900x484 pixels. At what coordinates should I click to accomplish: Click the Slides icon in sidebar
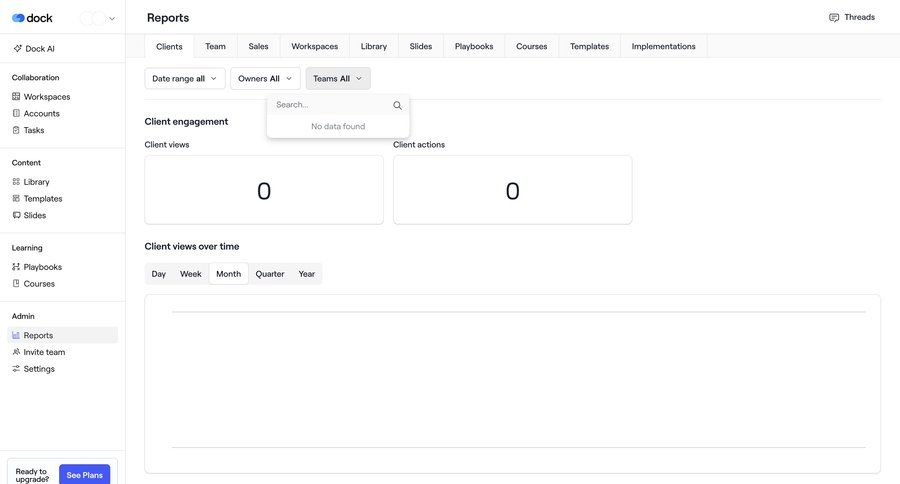coord(16,215)
